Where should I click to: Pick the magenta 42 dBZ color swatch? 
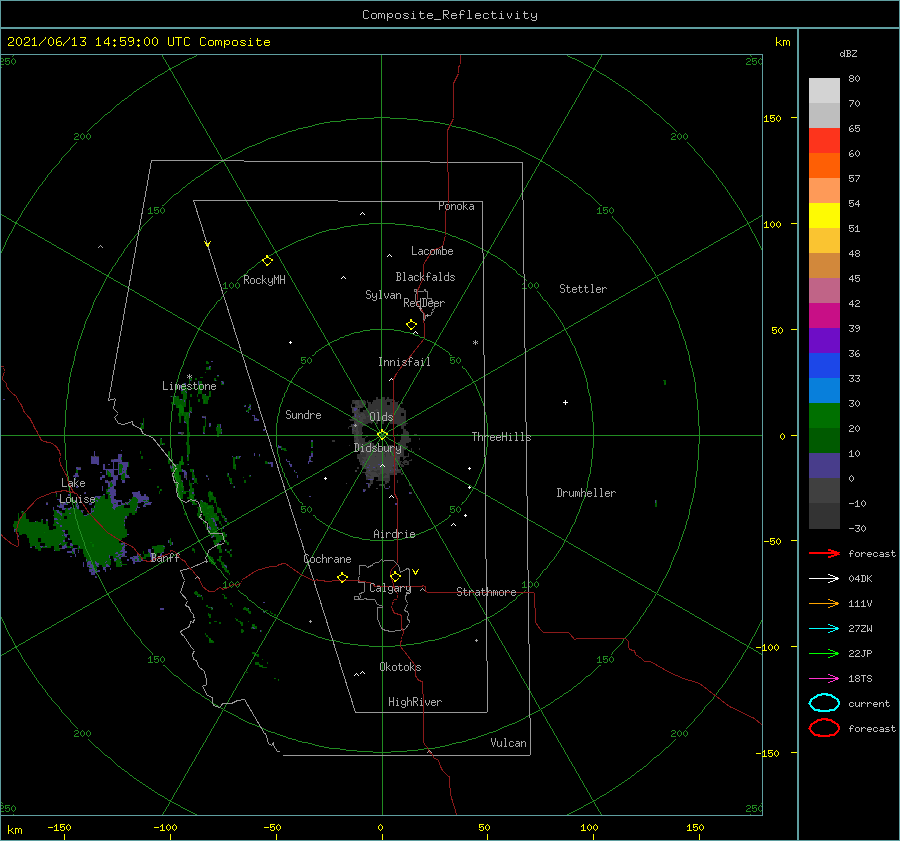(824, 315)
